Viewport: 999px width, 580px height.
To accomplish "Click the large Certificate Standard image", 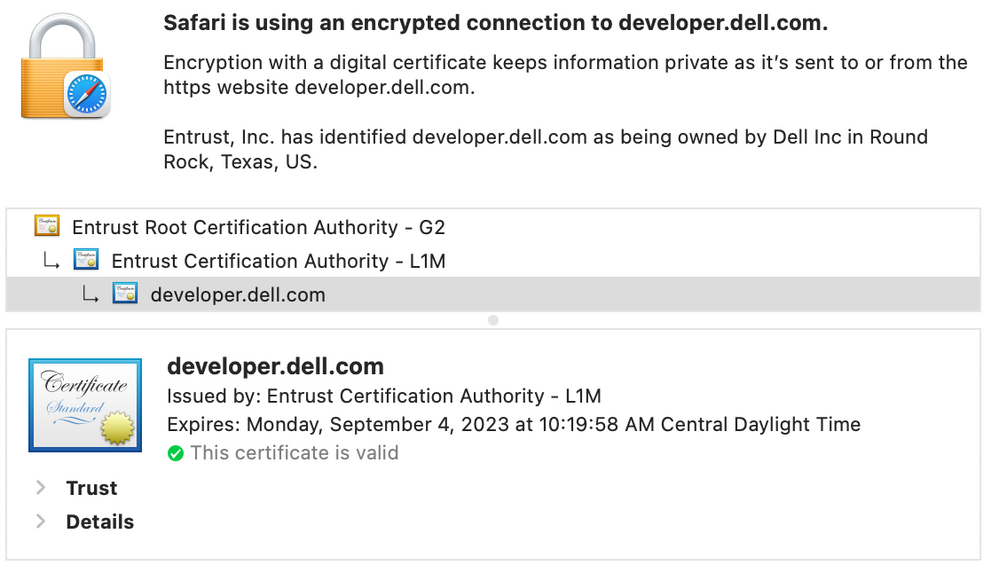I will [85, 405].
